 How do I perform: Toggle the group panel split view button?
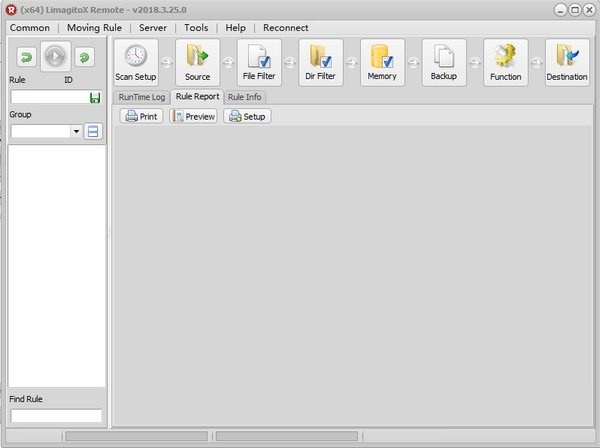[93, 131]
